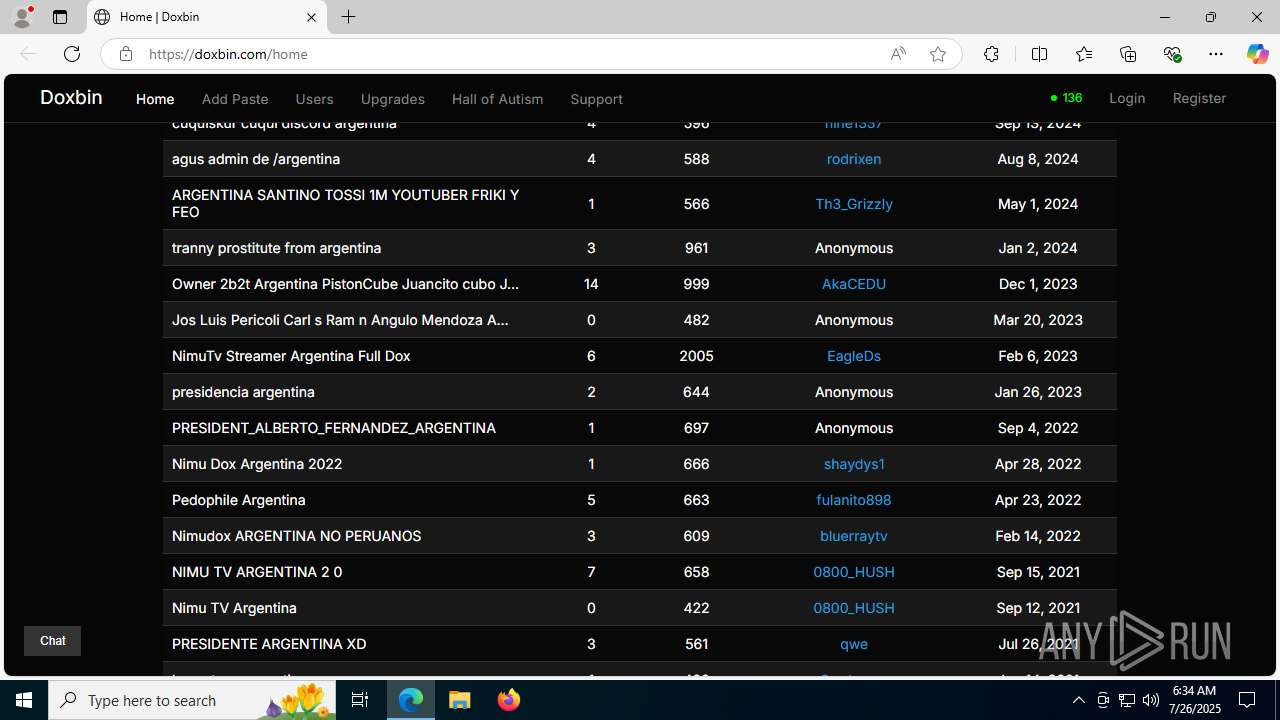Viewport: 1280px width, 720px height.
Task: Click the Register link
Action: (x=1199, y=98)
